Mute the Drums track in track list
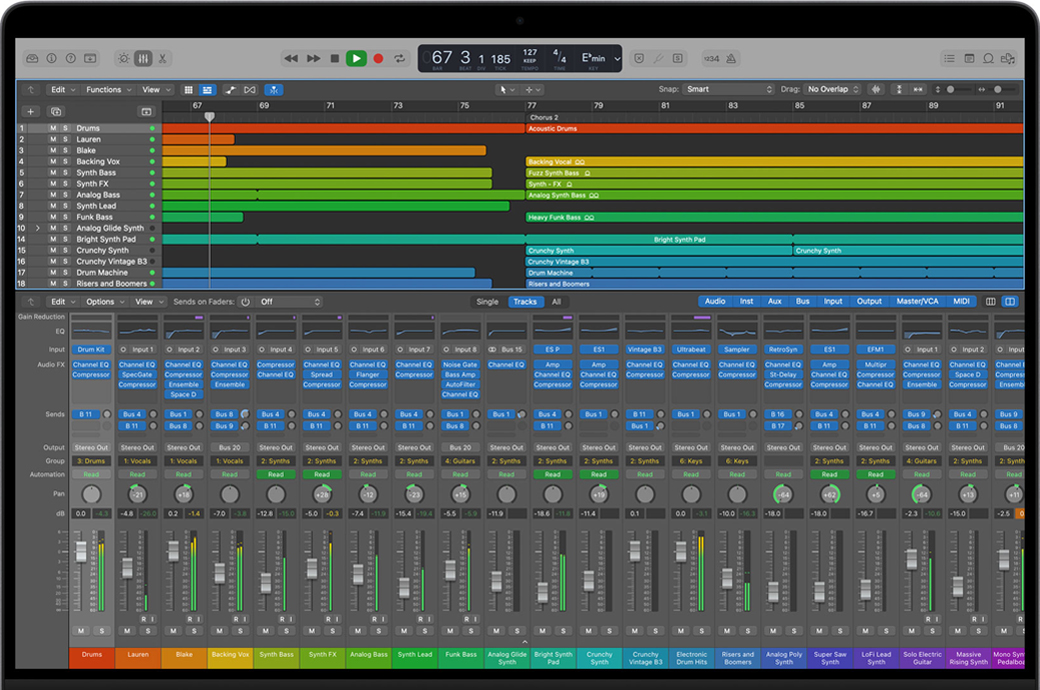 53,129
